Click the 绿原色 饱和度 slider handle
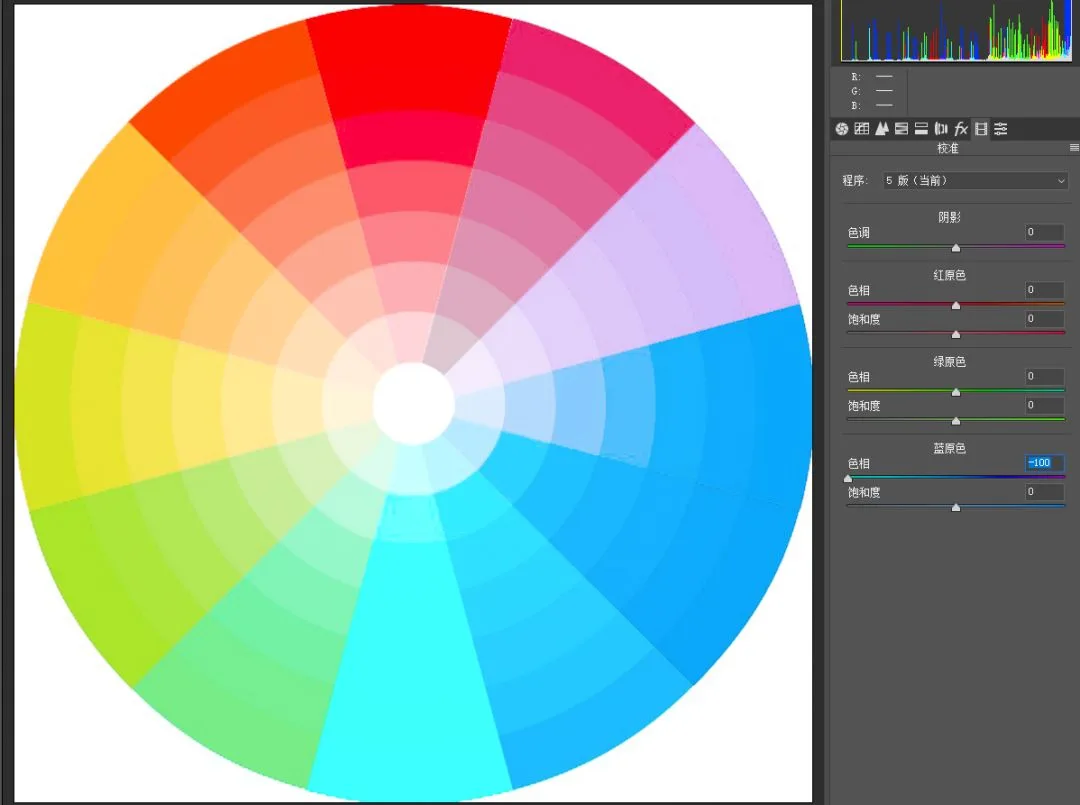1080x805 pixels. pos(955,421)
